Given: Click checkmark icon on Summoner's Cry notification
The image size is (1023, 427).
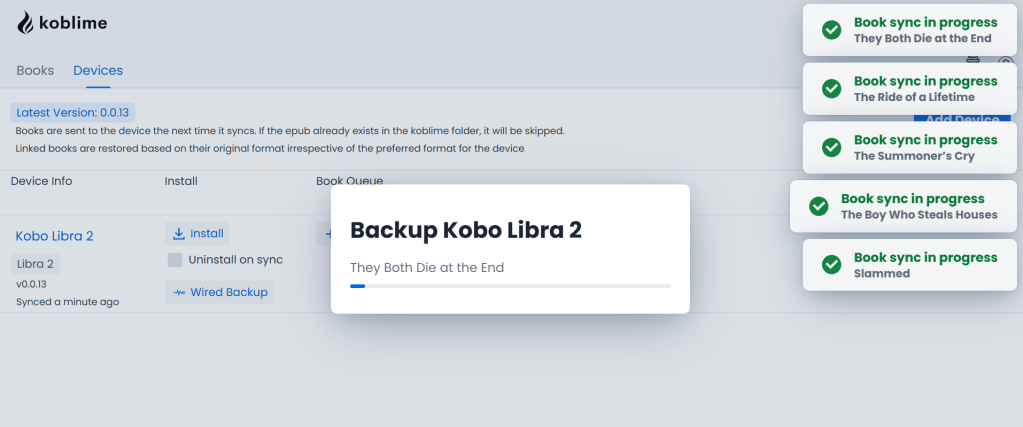Looking at the screenshot, I should tap(830, 148).
